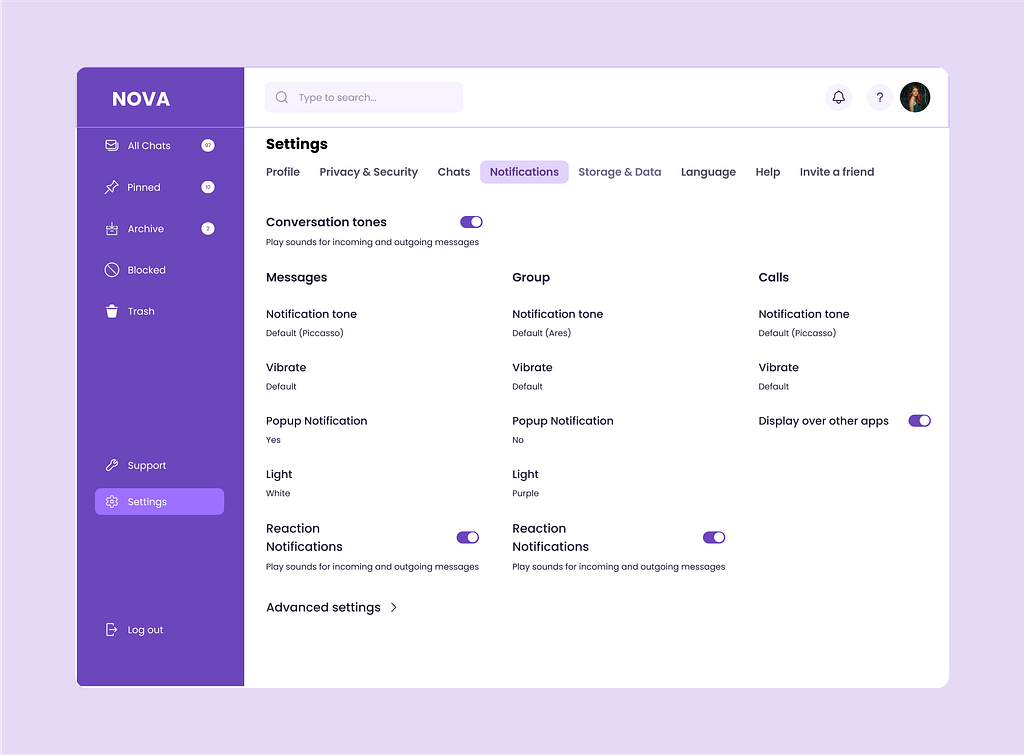Click the Group section heading
The width and height of the screenshot is (1024, 755).
pos(531,278)
